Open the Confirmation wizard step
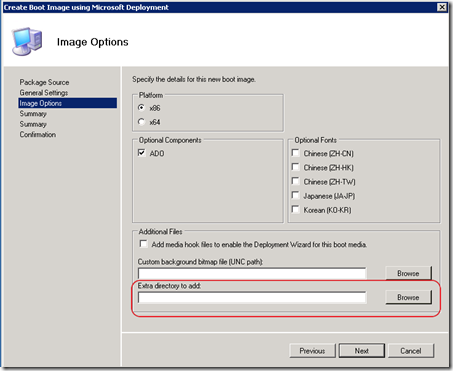 point(38,134)
